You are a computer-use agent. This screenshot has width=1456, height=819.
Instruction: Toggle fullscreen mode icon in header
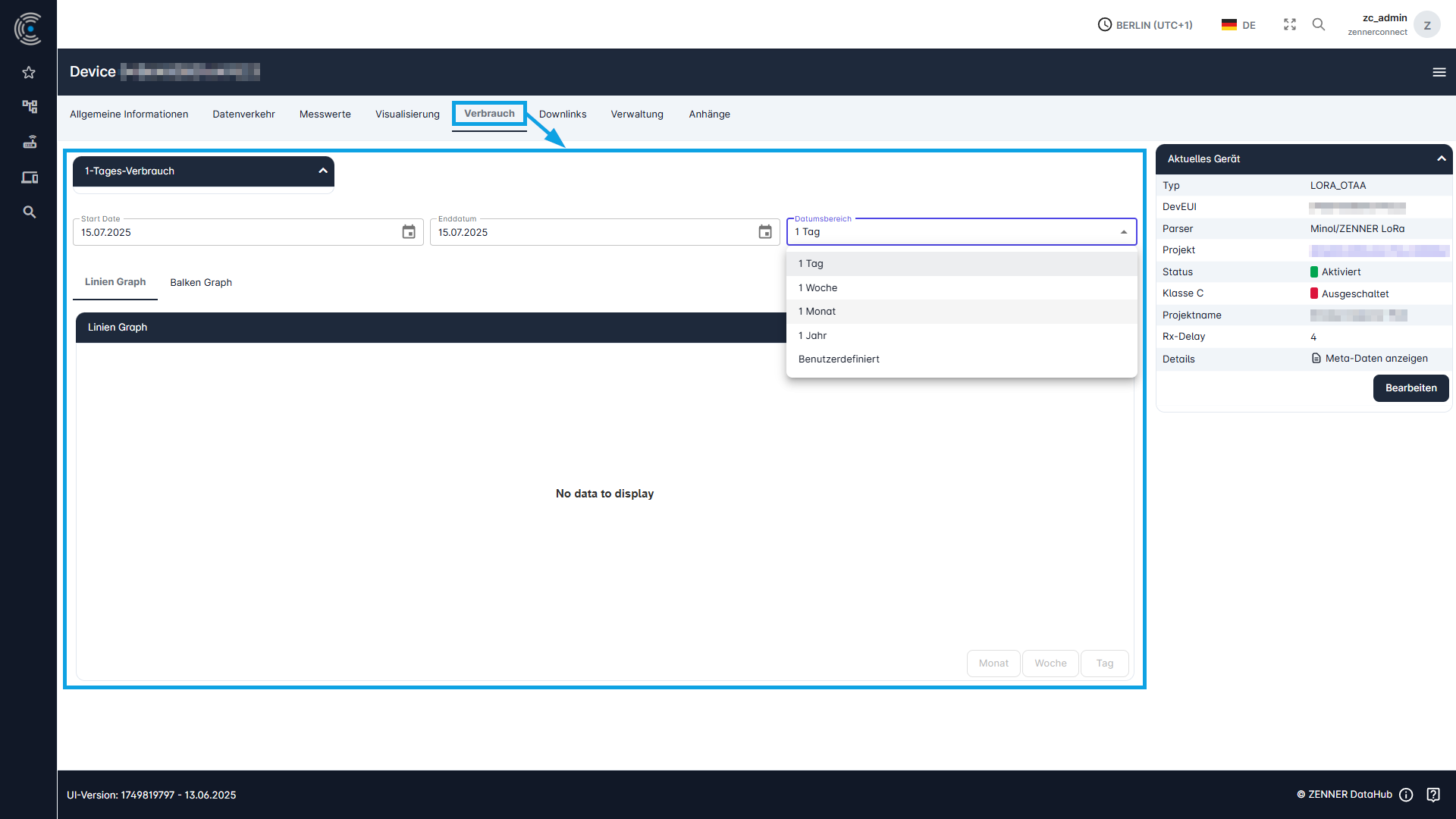[1289, 25]
